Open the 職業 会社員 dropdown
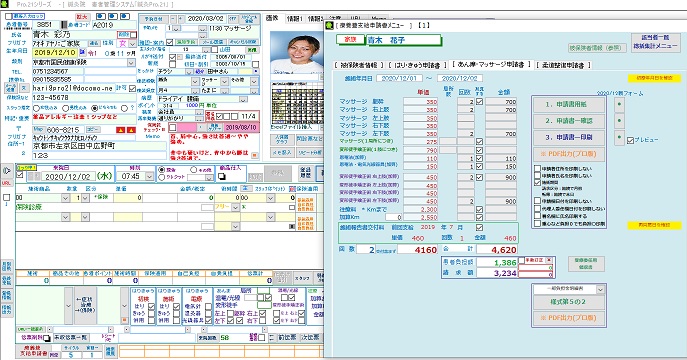Screen dimensions: 687x360 pyautogui.click(x=198, y=112)
